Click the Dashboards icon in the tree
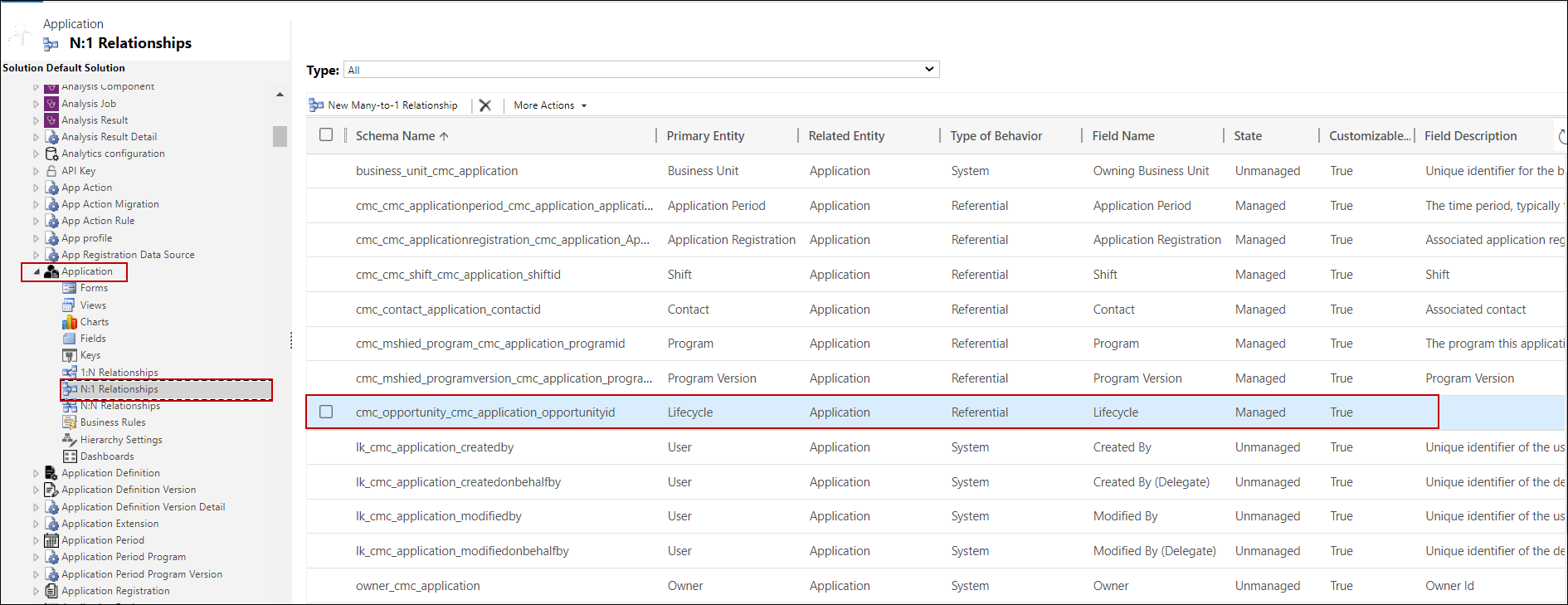This screenshot has height=605, width=1568. 70,456
